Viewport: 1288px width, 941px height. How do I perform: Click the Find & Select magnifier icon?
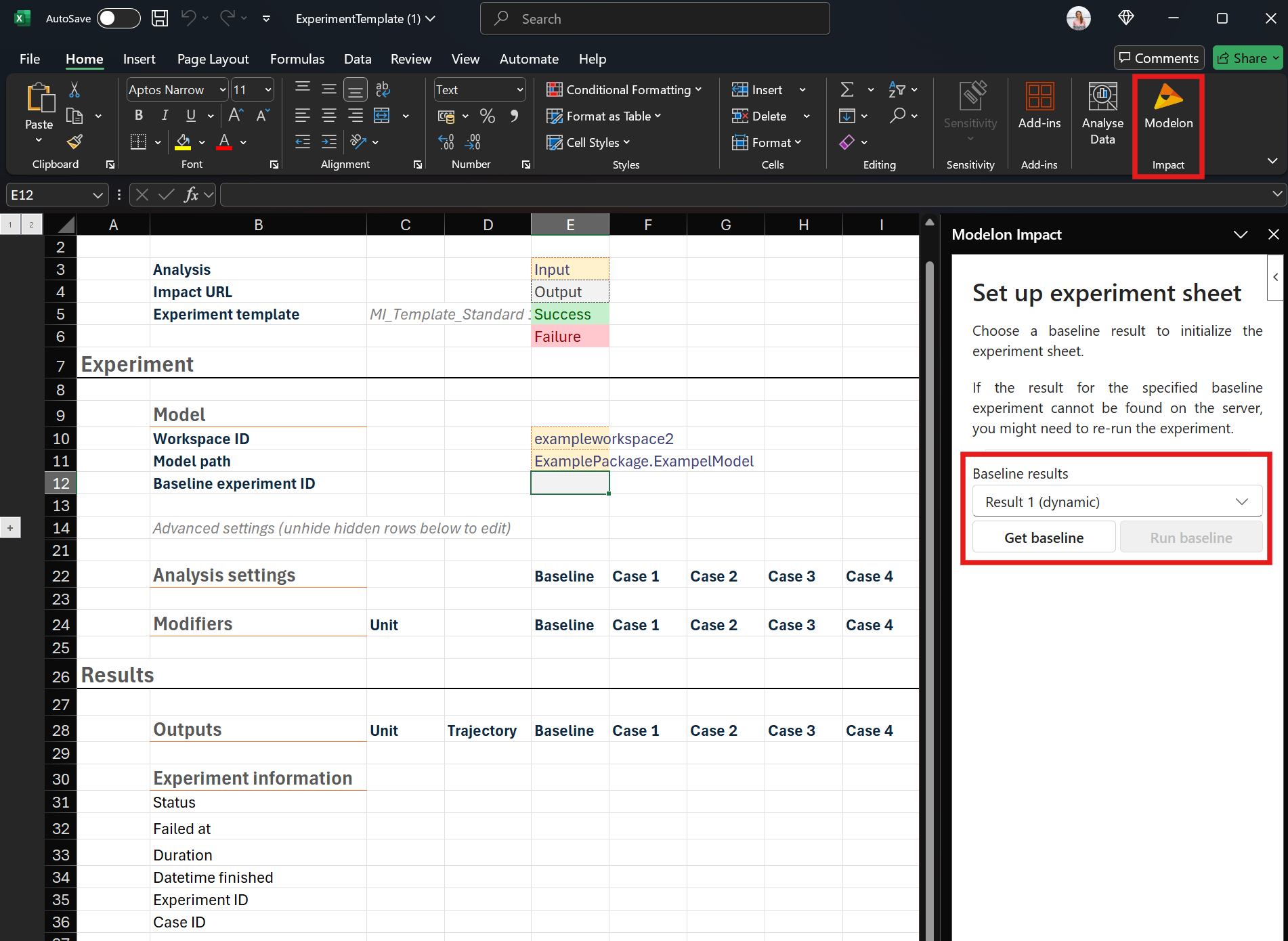point(897,116)
